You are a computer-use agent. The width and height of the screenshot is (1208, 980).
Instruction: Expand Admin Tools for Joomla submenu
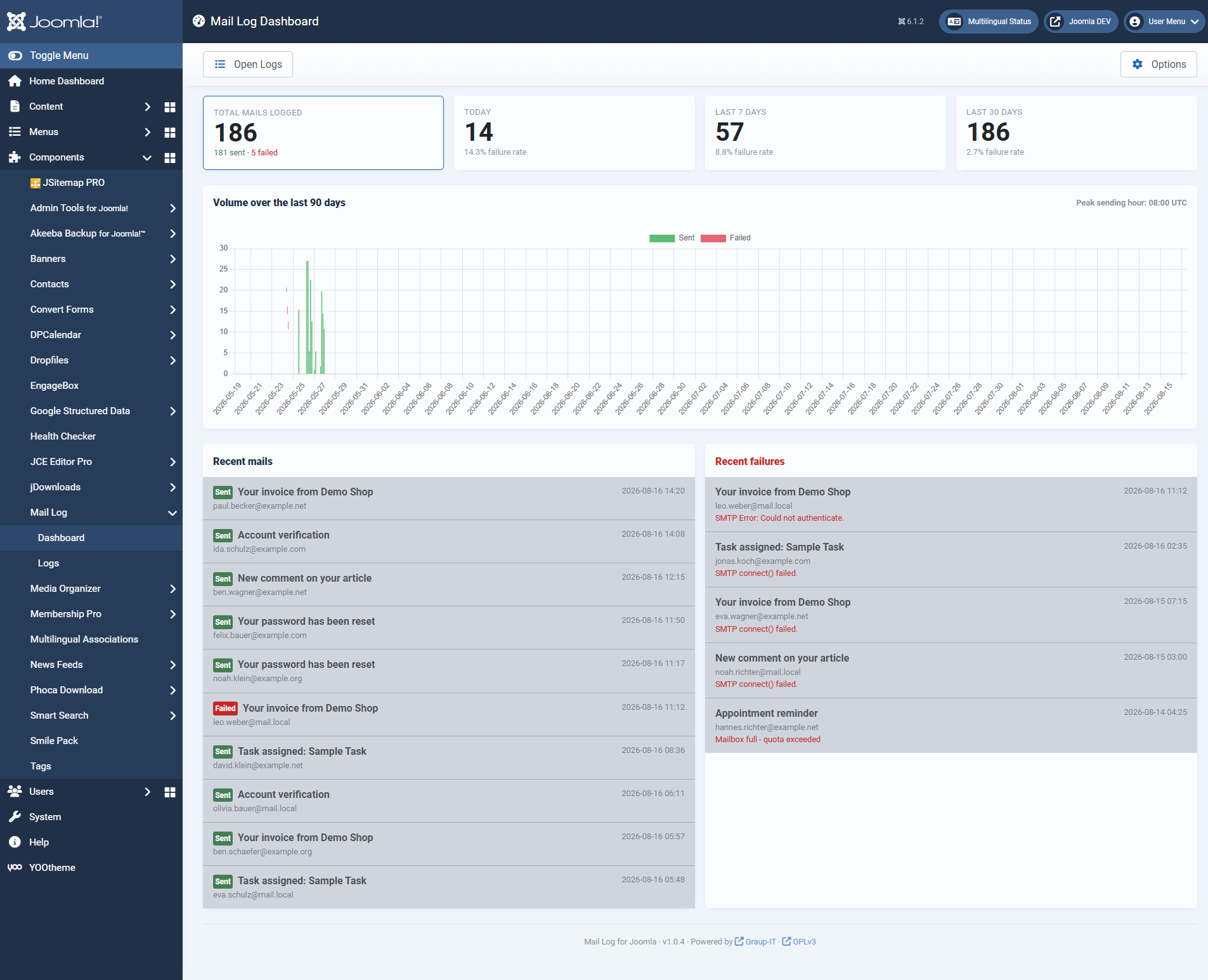pyautogui.click(x=172, y=208)
